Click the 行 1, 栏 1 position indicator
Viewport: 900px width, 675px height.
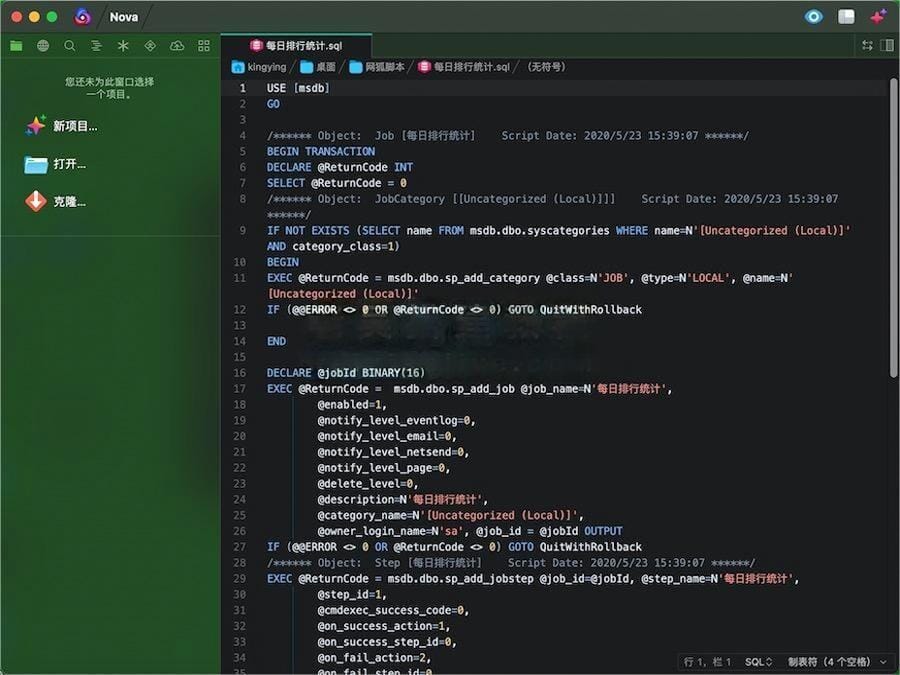point(708,662)
